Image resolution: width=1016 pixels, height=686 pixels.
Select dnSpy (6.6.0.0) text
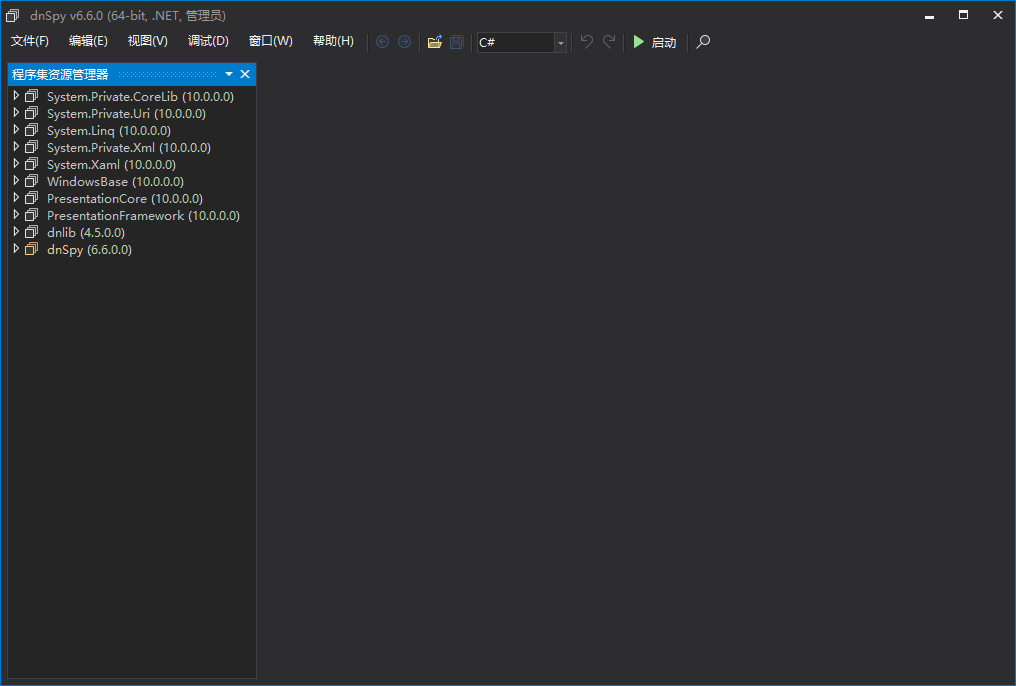point(89,249)
